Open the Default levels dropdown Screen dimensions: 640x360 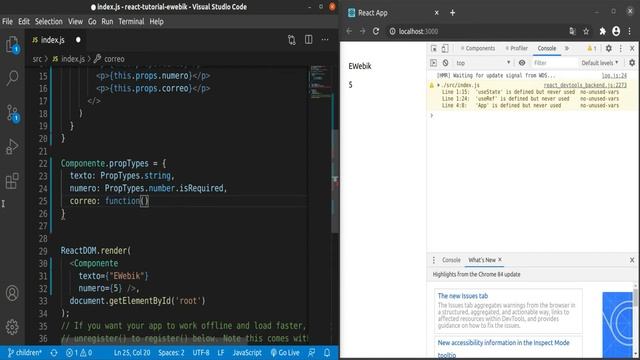click(600, 63)
